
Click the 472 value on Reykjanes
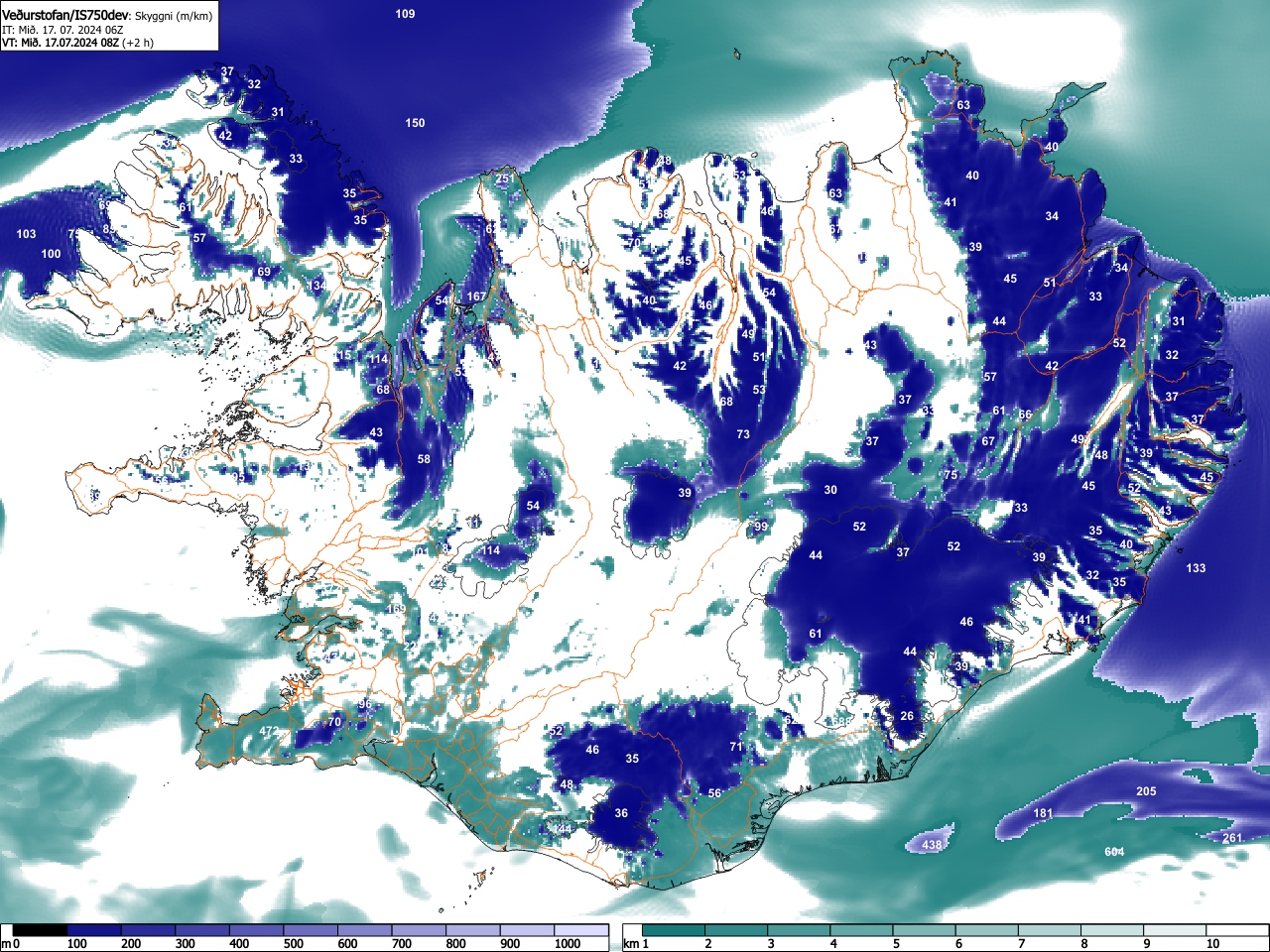click(269, 732)
